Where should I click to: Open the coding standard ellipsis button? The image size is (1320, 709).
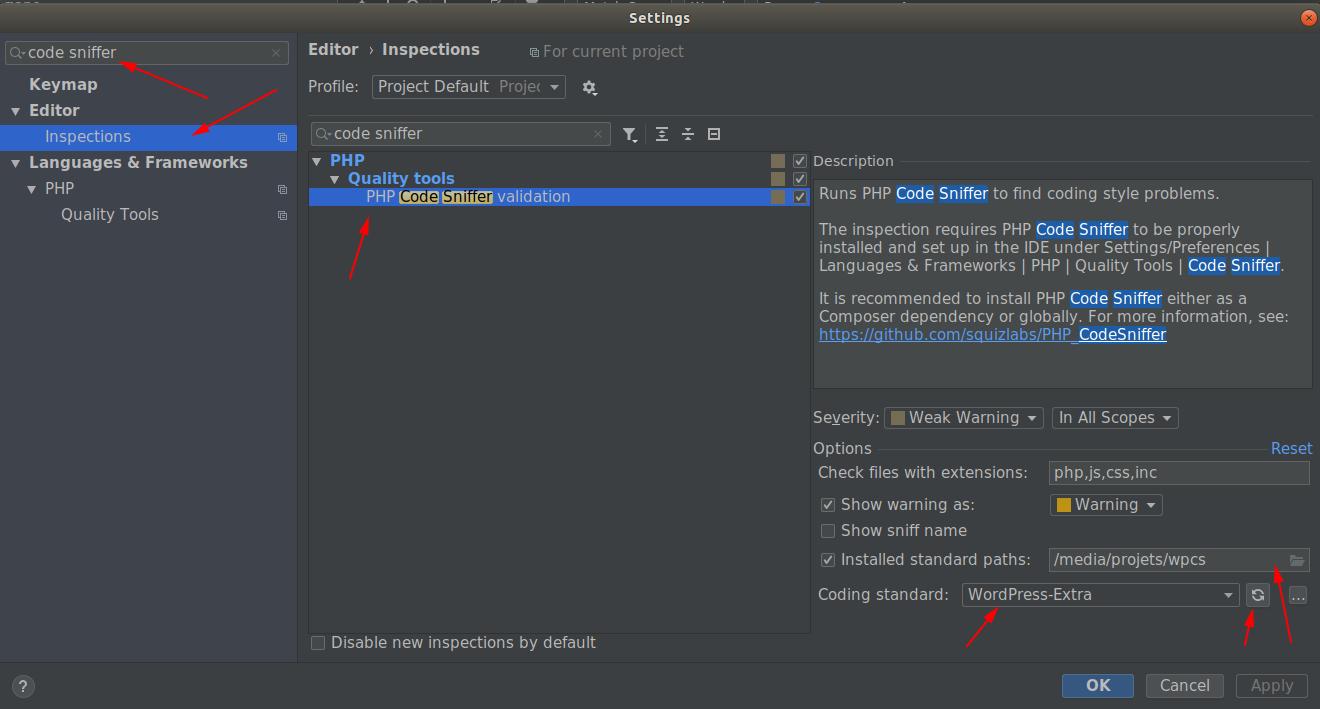point(1298,596)
